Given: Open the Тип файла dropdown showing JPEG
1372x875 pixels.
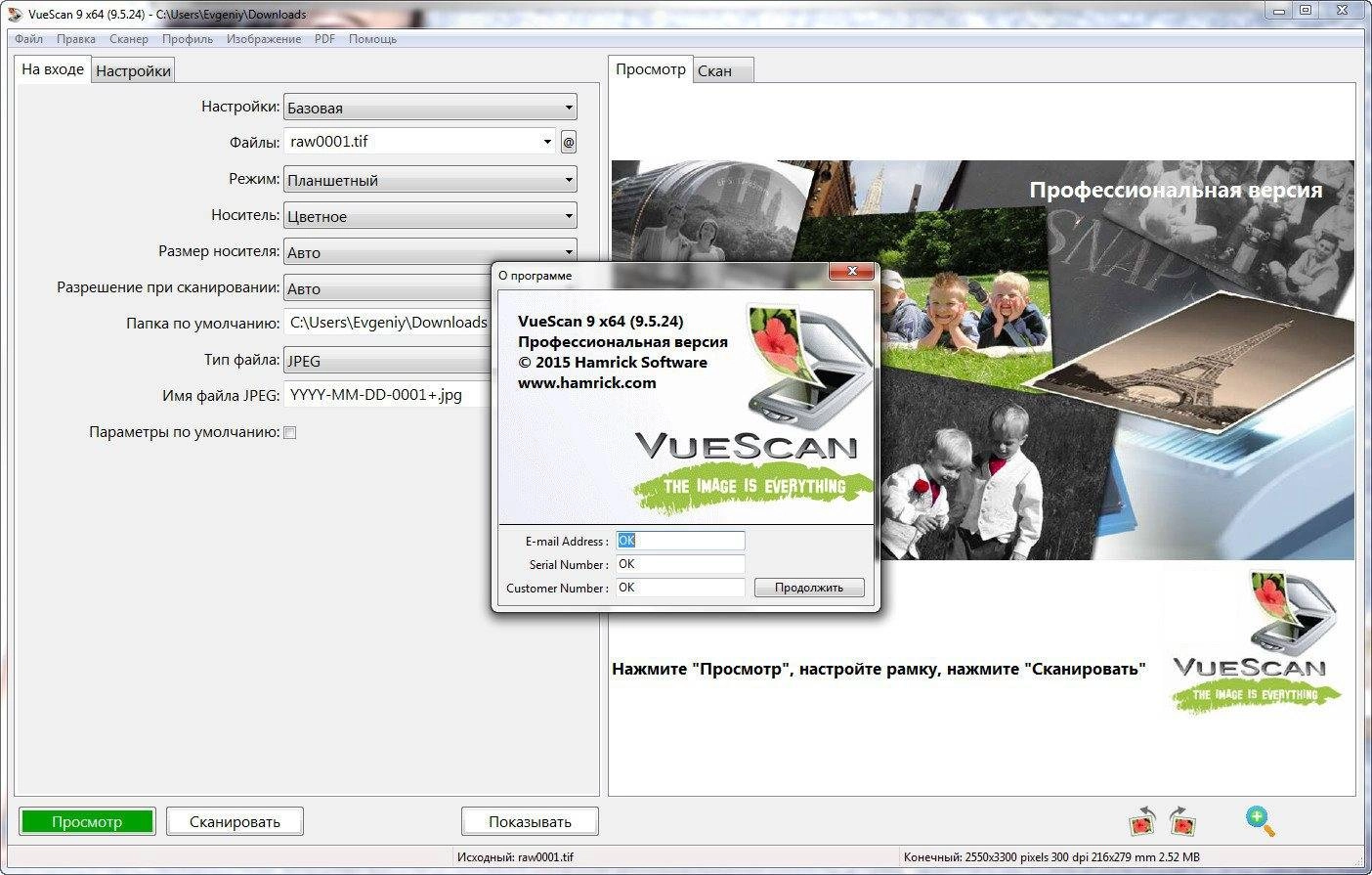Looking at the screenshot, I should (387, 361).
